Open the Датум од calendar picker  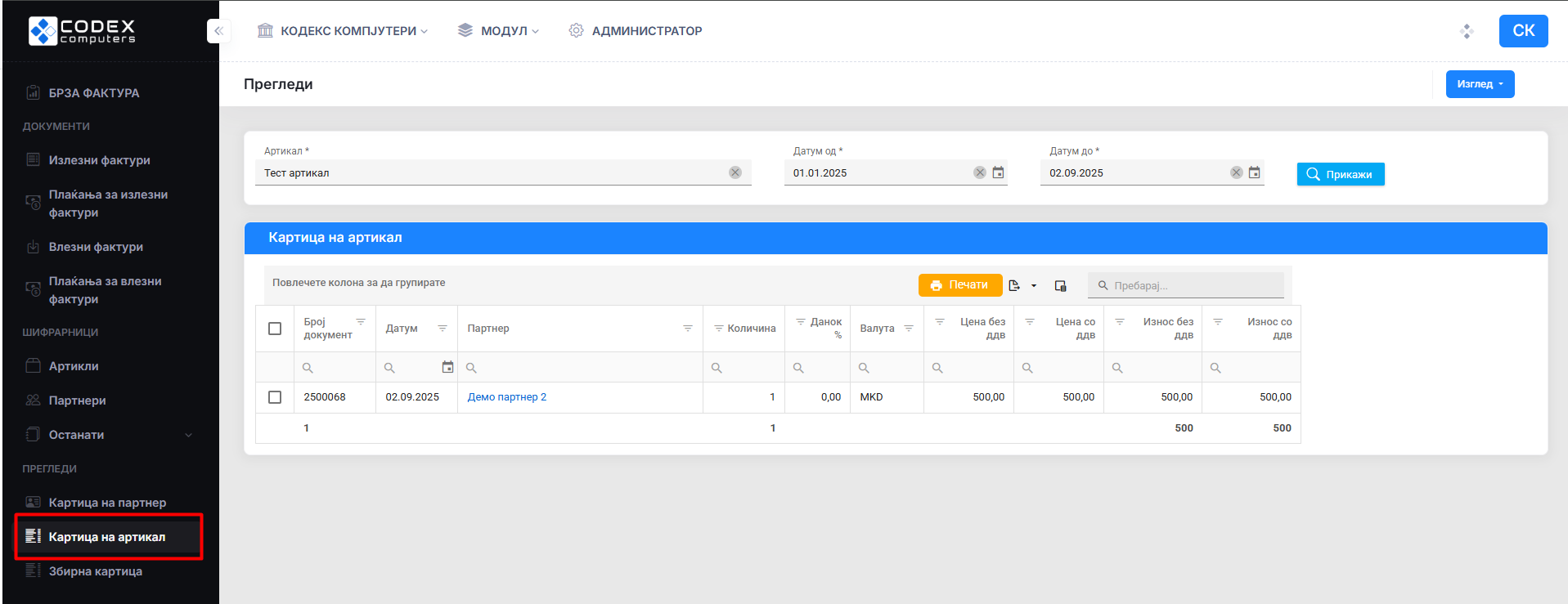click(998, 172)
